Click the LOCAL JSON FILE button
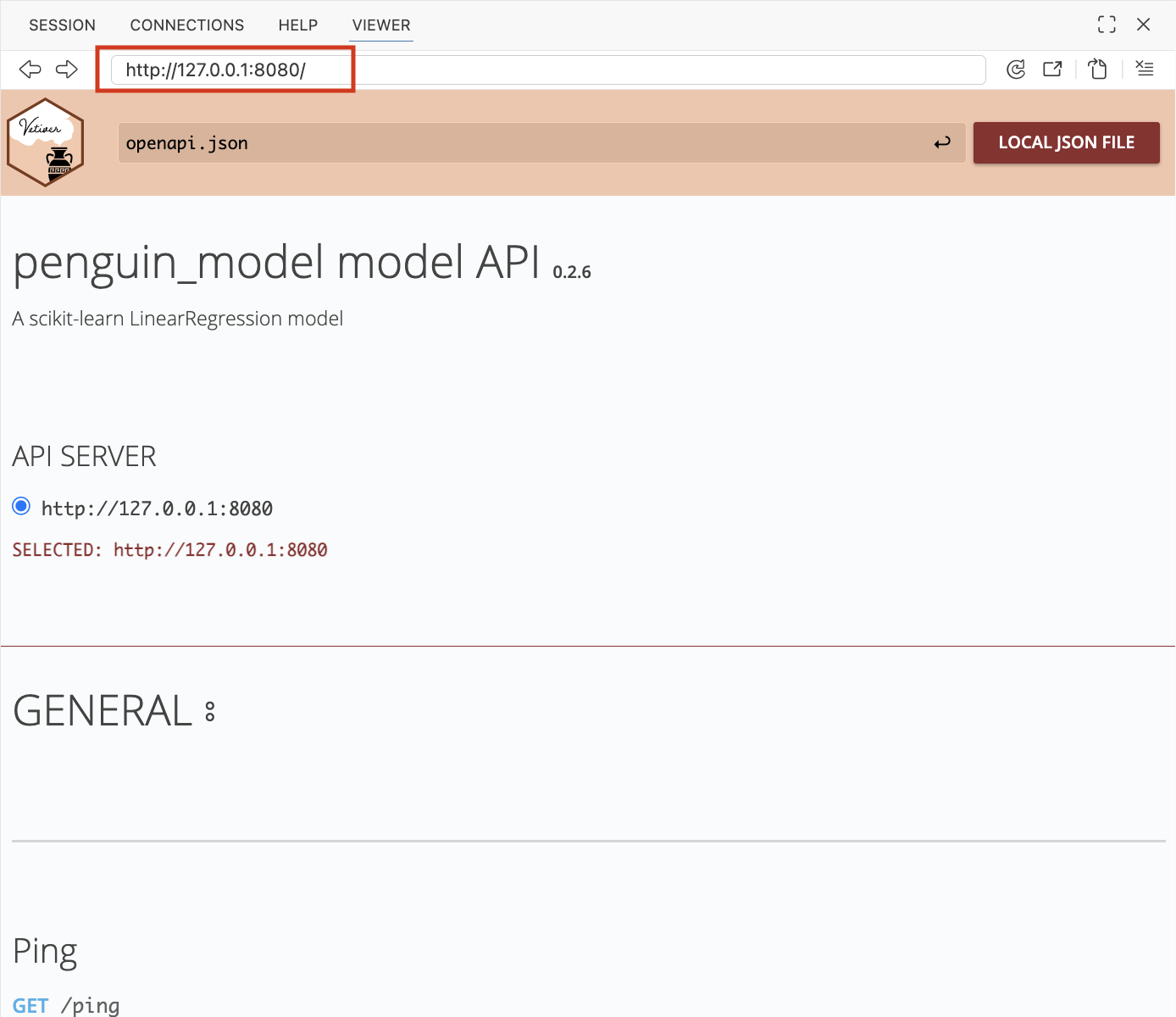 pyautogui.click(x=1066, y=143)
